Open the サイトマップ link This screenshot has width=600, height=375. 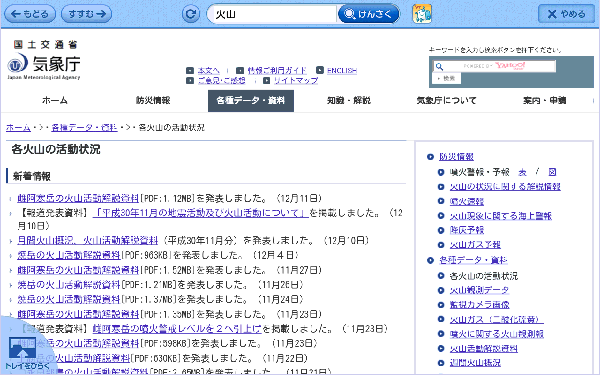[x=296, y=80]
